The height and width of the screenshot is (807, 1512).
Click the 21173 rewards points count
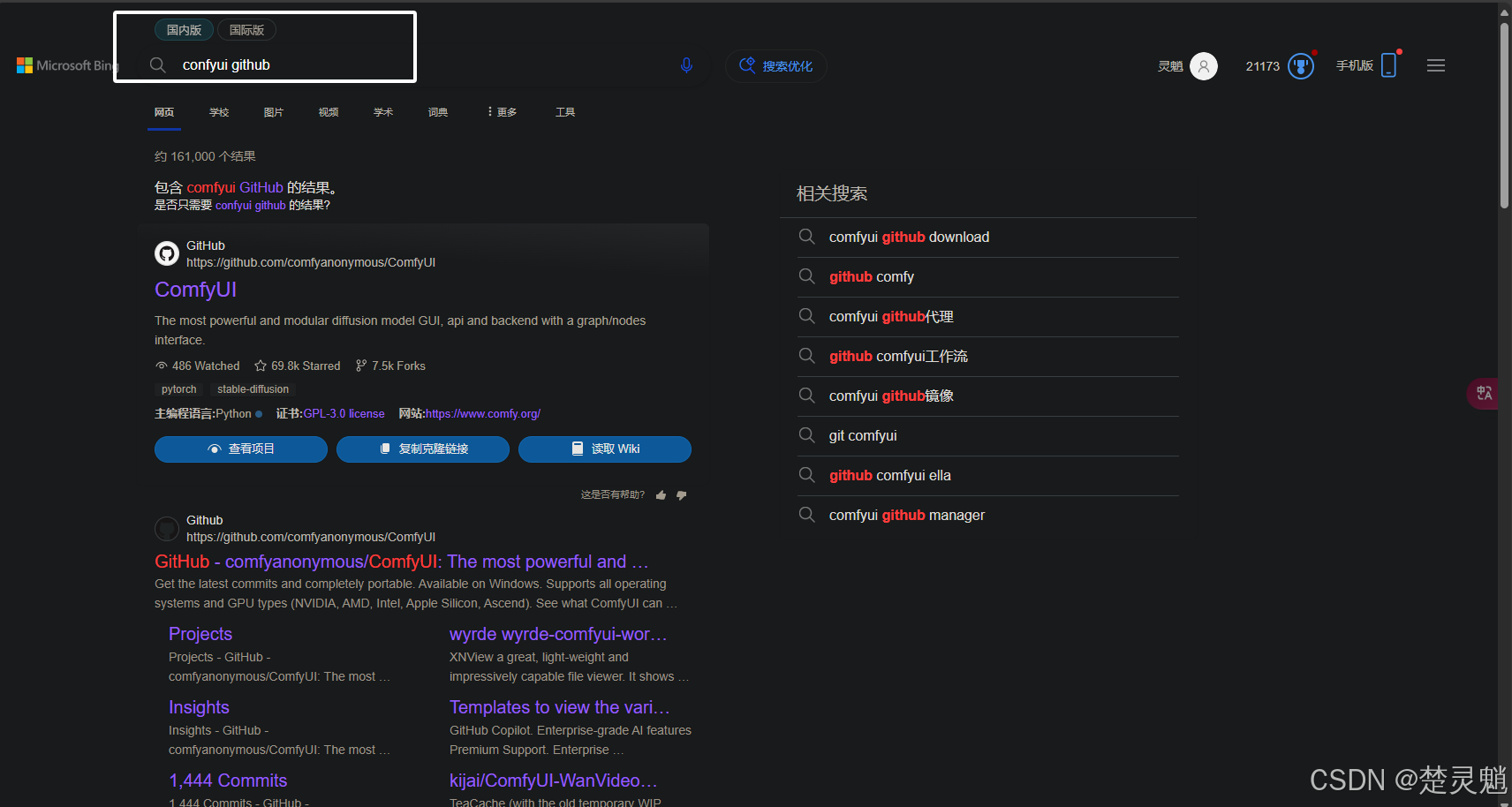click(x=1263, y=66)
